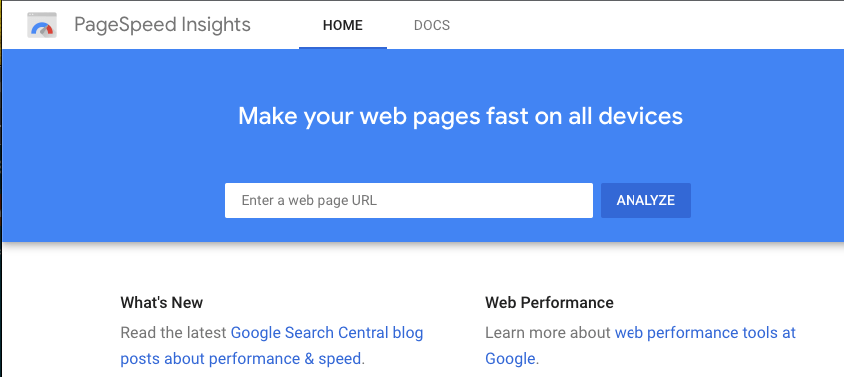844x377 pixels.
Task: Switch to the HOME tab
Action: point(343,25)
